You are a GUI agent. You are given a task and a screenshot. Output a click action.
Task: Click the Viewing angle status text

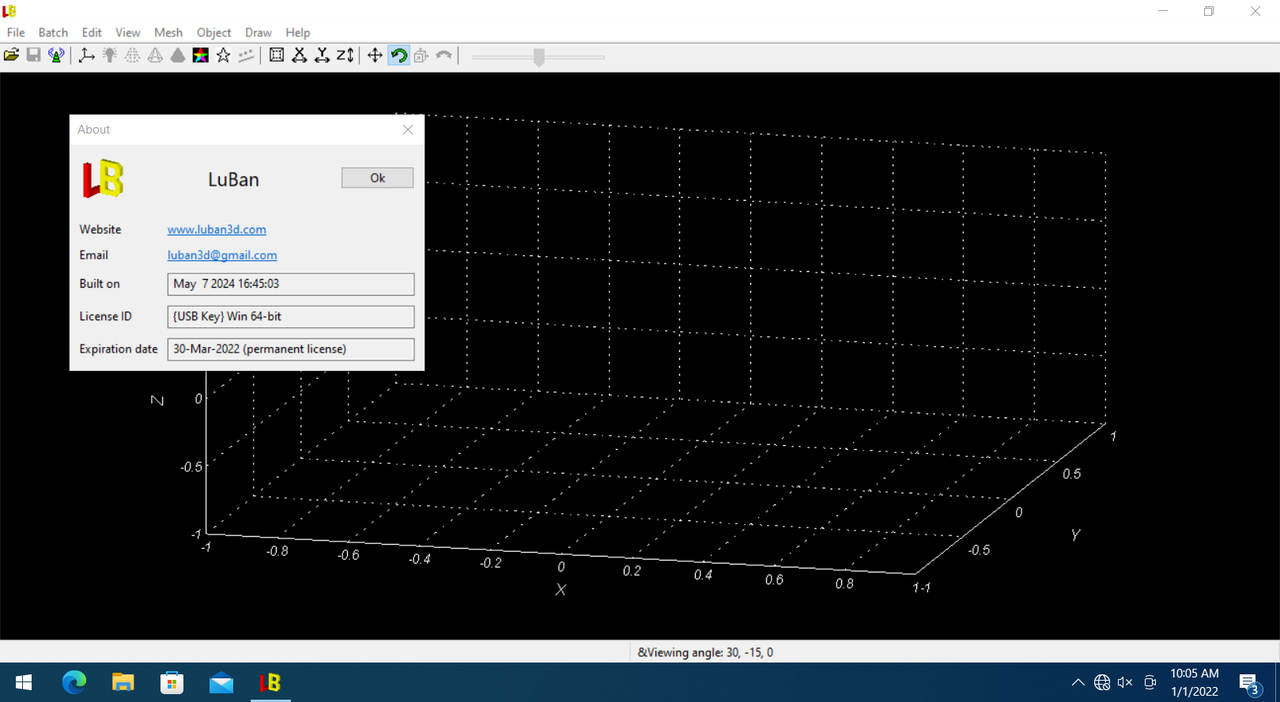click(x=705, y=652)
